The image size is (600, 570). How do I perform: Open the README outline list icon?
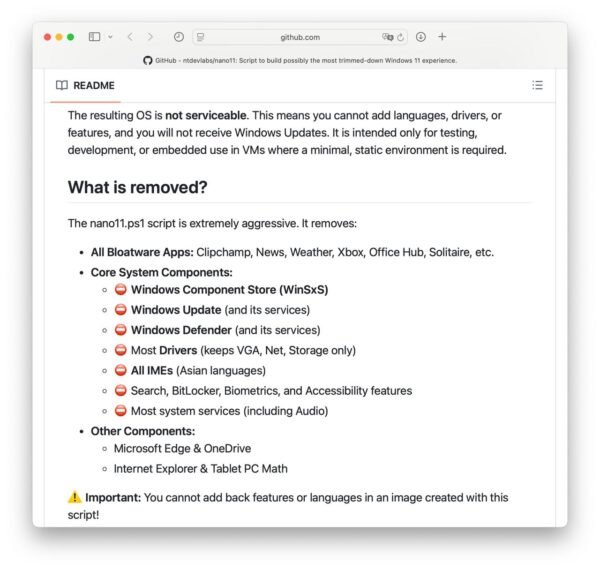coord(537,85)
